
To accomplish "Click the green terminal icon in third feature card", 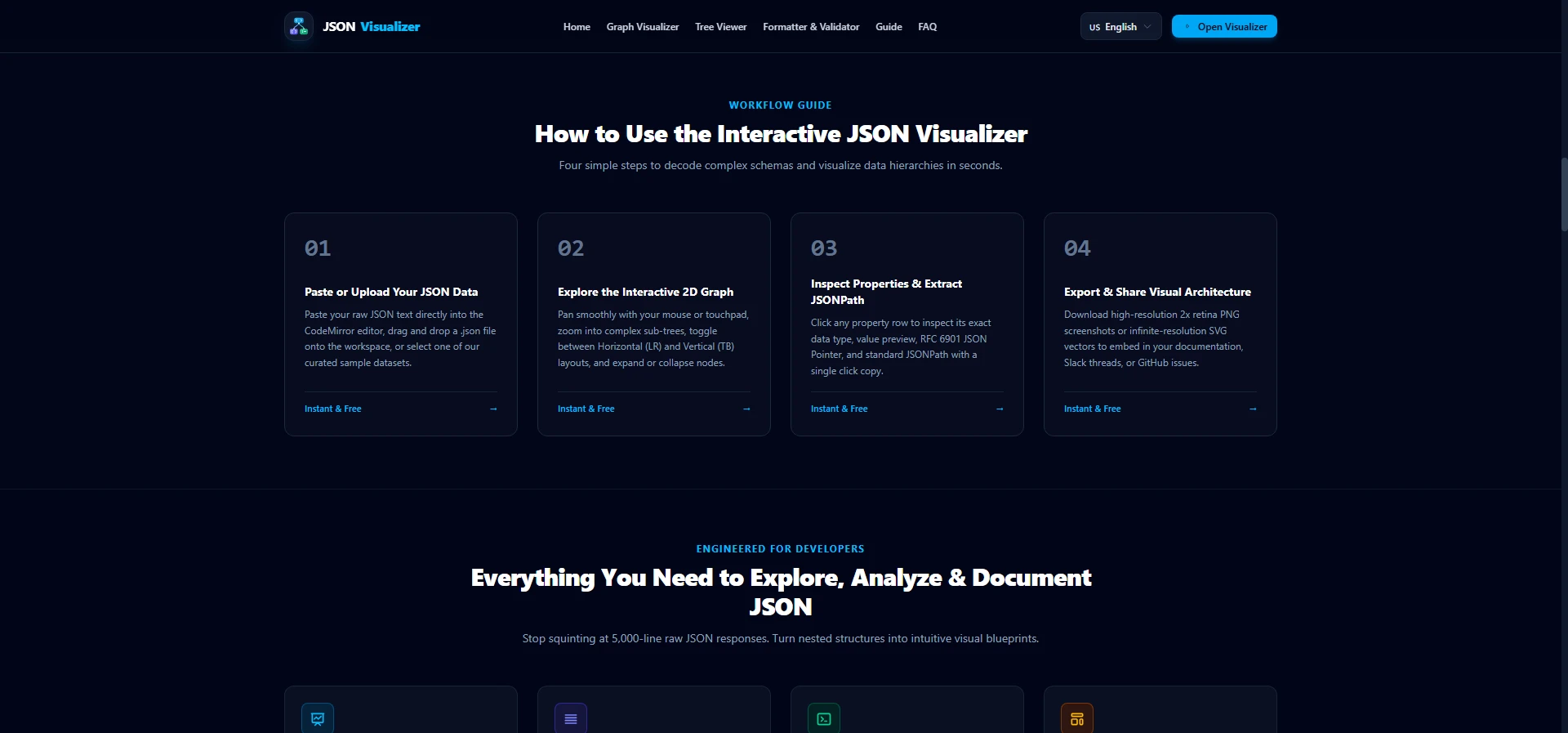I will pos(824,718).
